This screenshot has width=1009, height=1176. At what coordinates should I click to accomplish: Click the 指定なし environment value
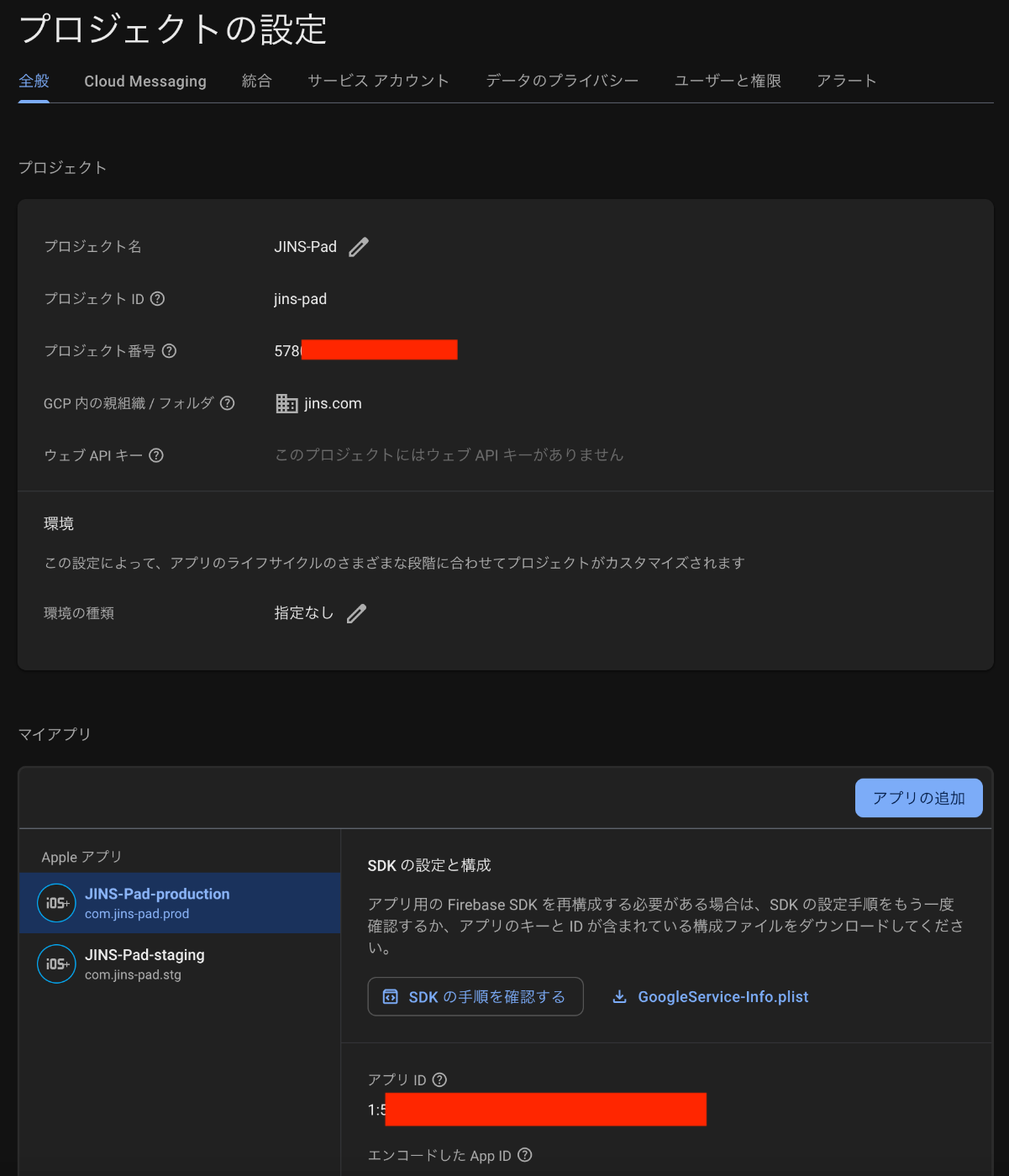click(x=303, y=614)
